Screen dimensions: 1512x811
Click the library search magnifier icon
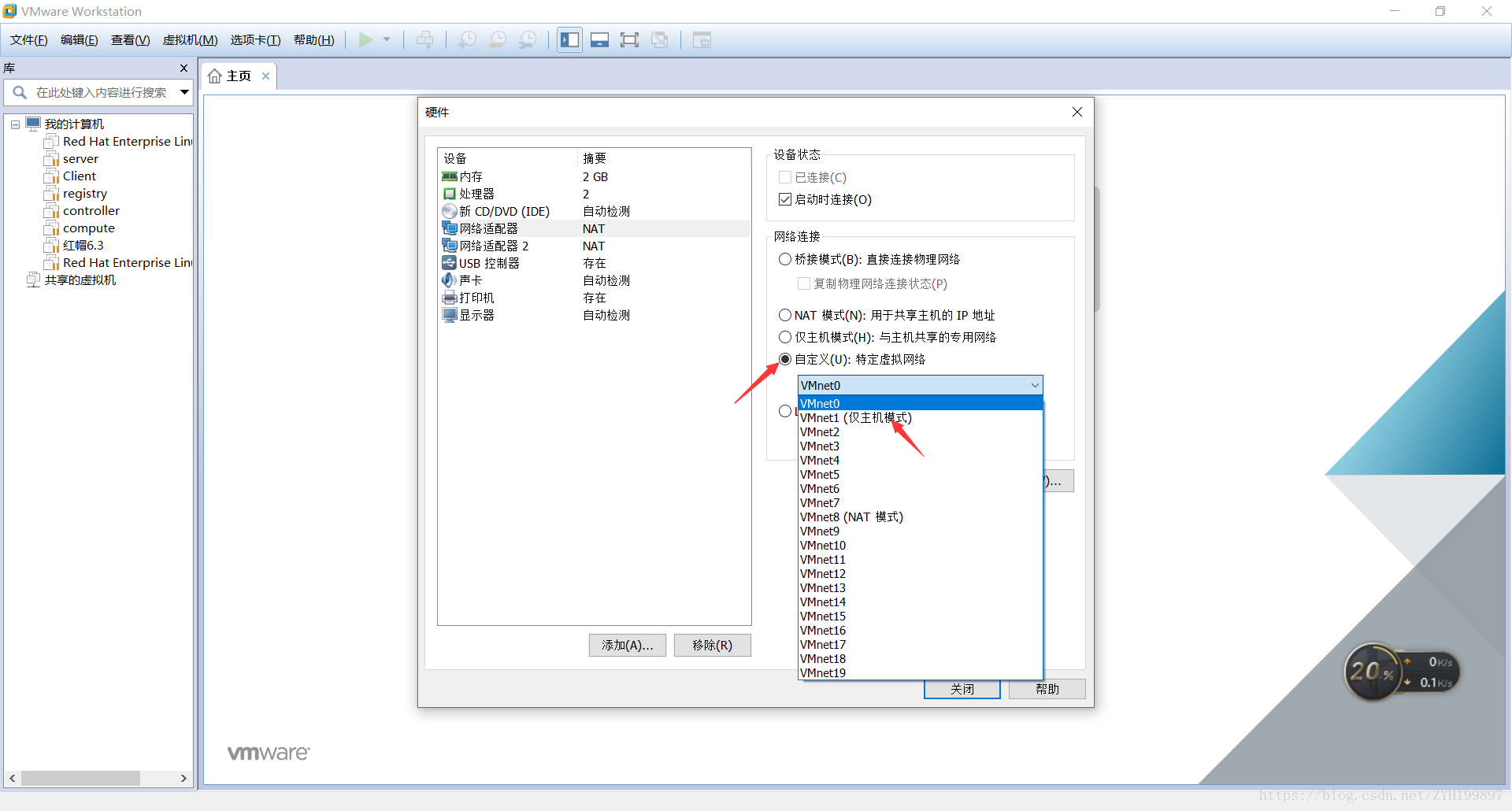tap(20, 92)
